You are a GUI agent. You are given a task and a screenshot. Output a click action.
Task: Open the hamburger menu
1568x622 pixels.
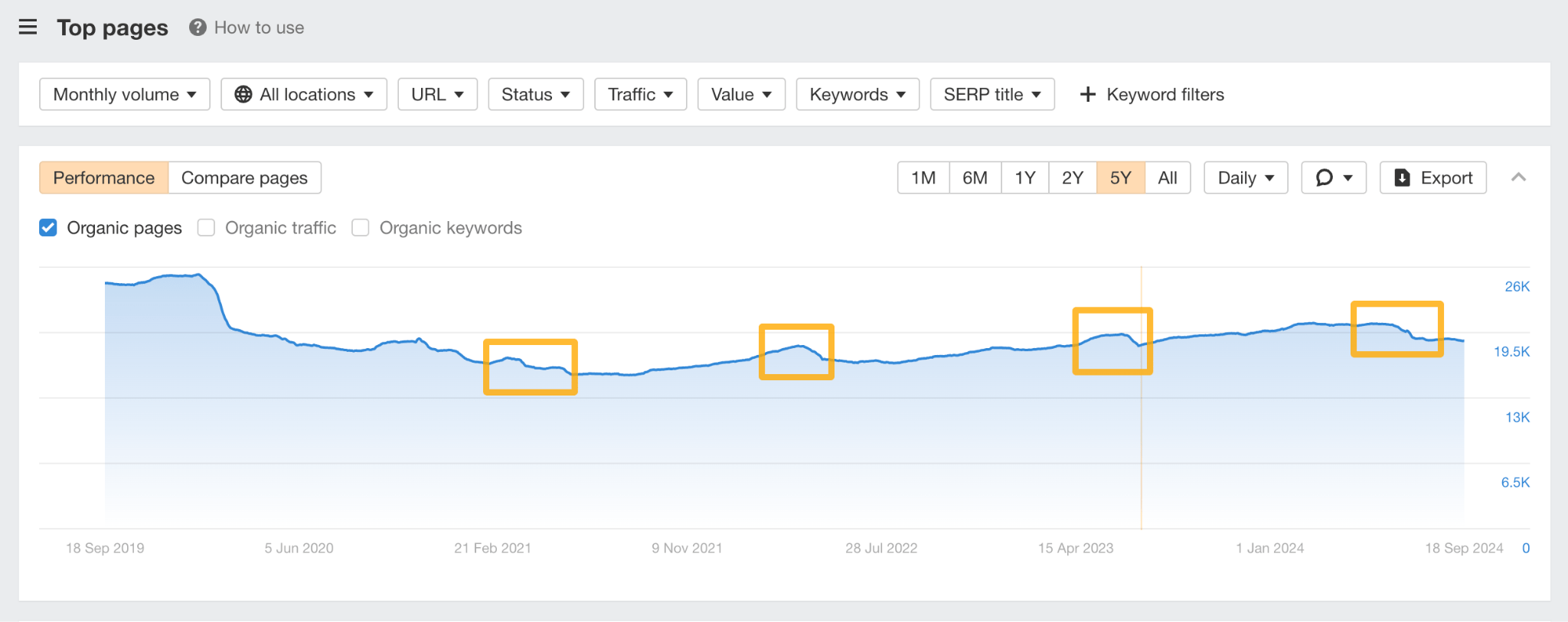click(x=28, y=28)
